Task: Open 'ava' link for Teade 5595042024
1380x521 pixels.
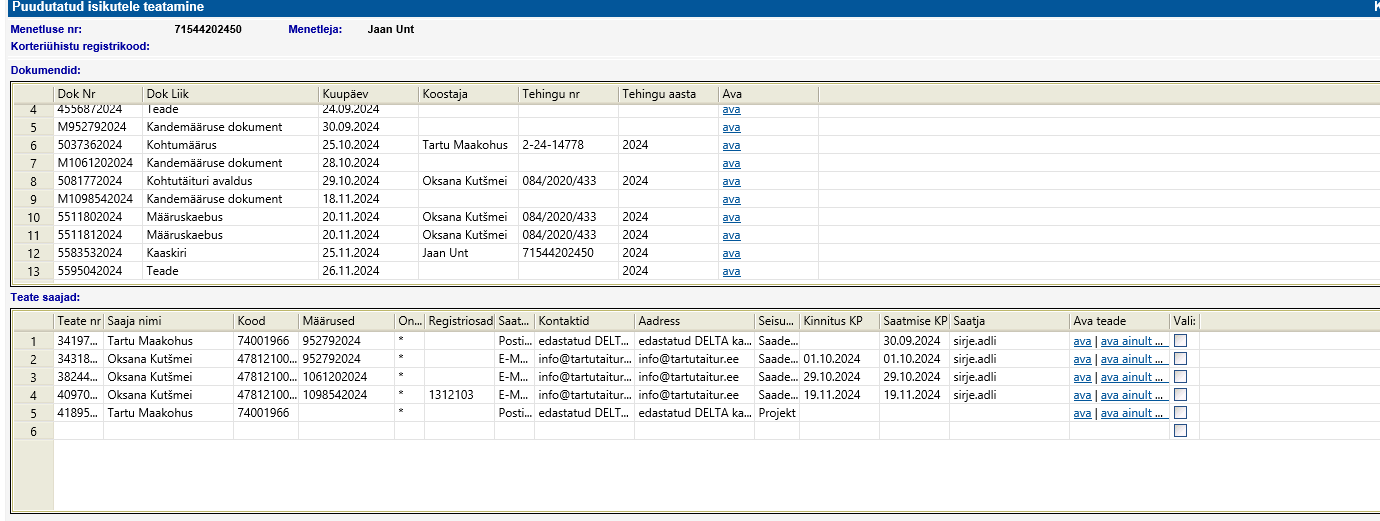Action: (x=731, y=271)
